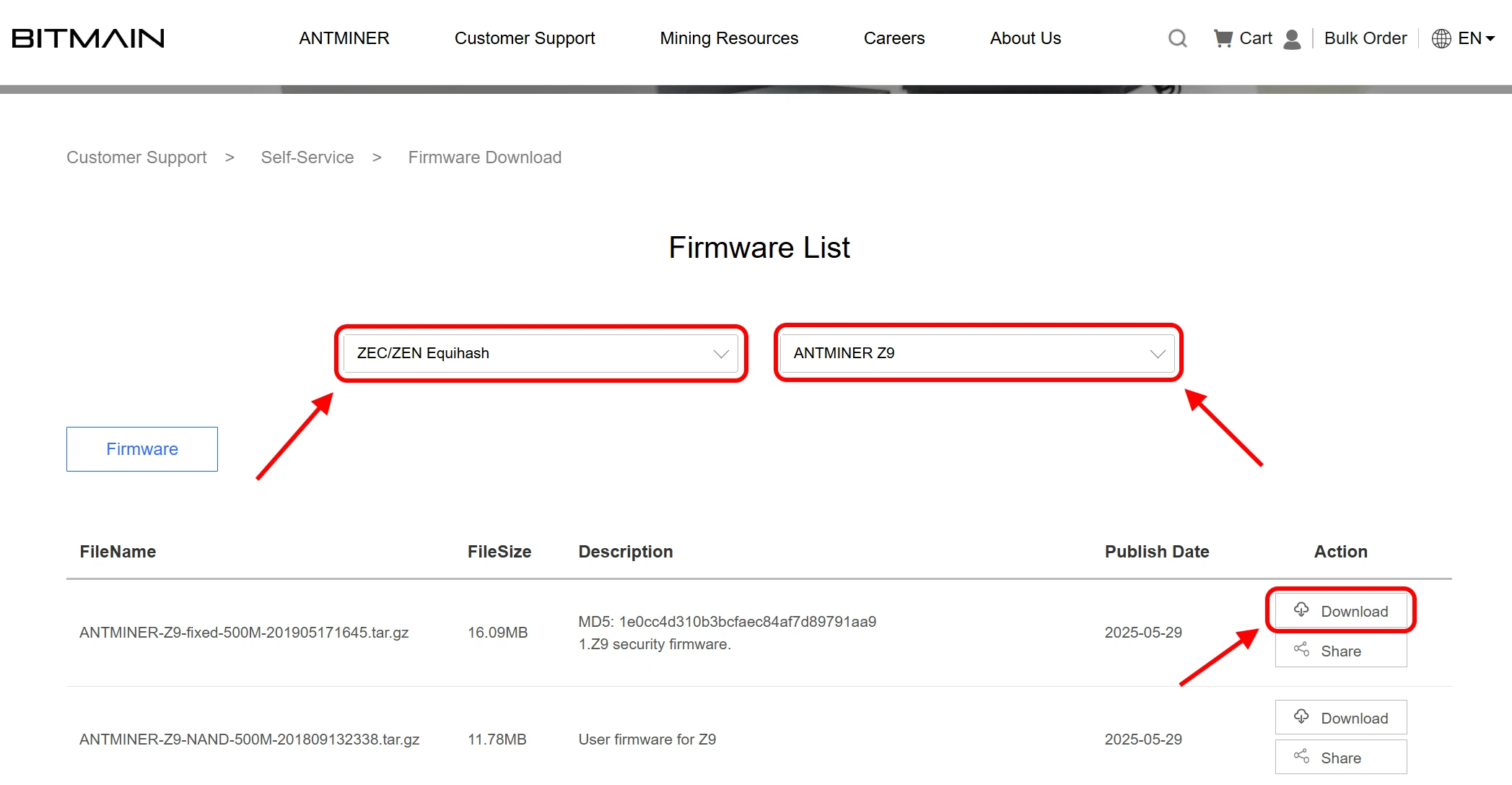Open the About Us menu
This screenshot has width=1512, height=785.
coord(1025,38)
